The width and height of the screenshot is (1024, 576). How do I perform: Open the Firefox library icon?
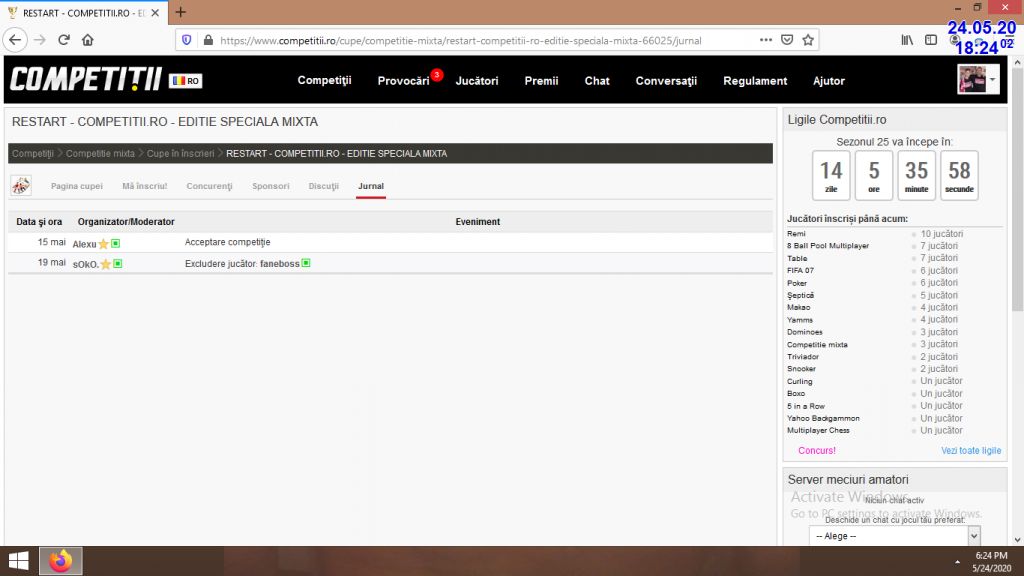click(907, 40)
